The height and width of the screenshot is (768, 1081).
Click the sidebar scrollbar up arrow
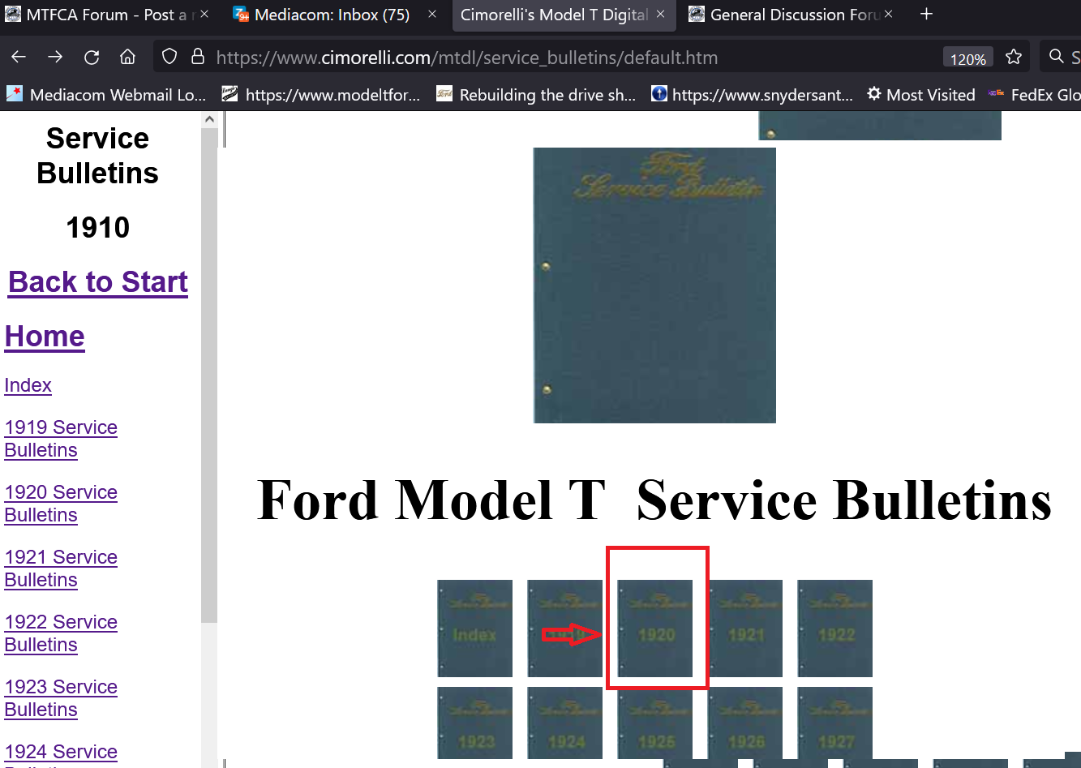coord(209,120)
